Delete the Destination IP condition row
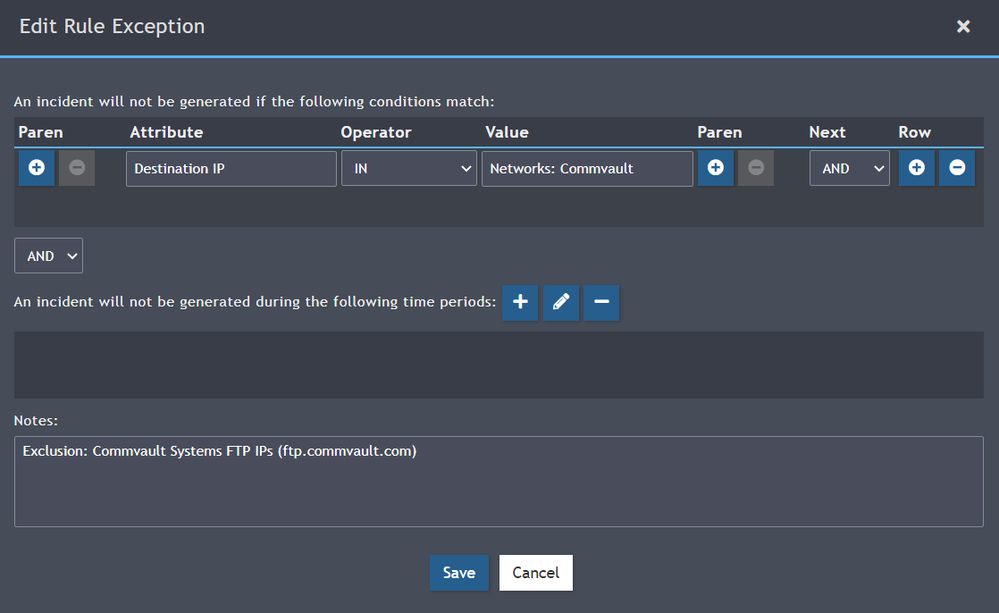Image resolution: width=999 pixels, height=613 pixels. pyautogui.click(x=957, y=168)
